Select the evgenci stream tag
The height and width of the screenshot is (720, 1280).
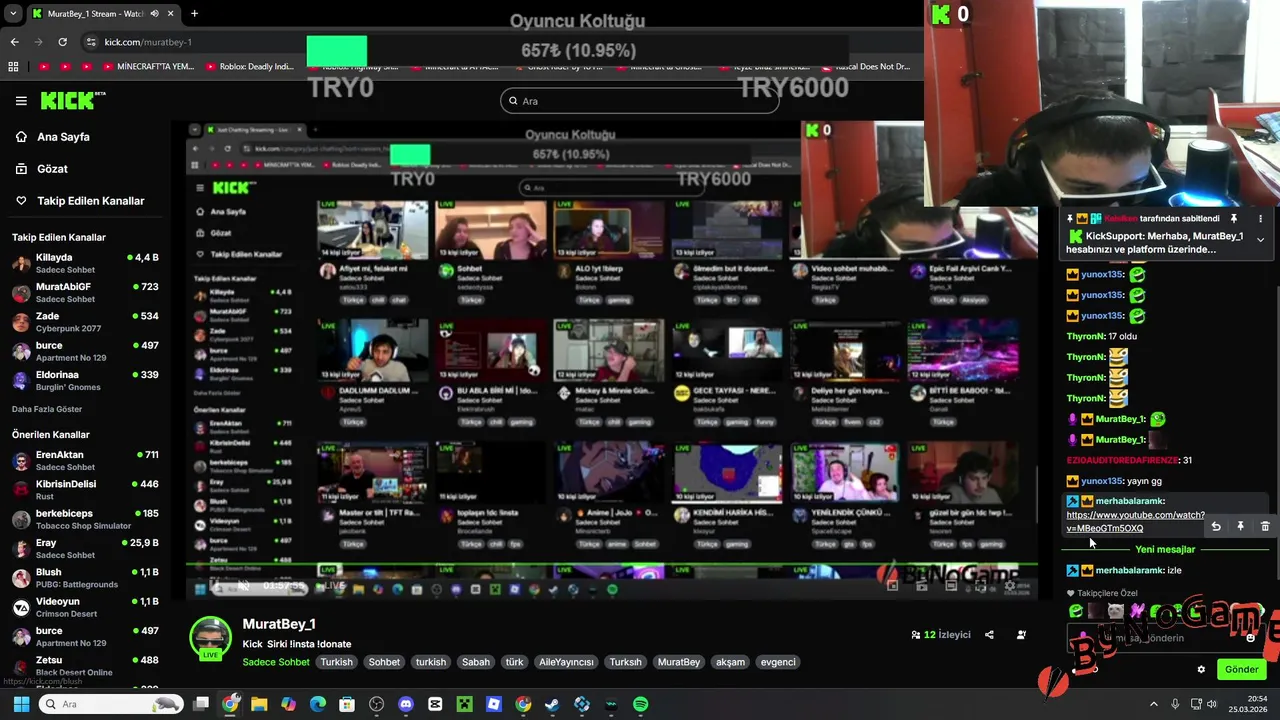(778, 662)
